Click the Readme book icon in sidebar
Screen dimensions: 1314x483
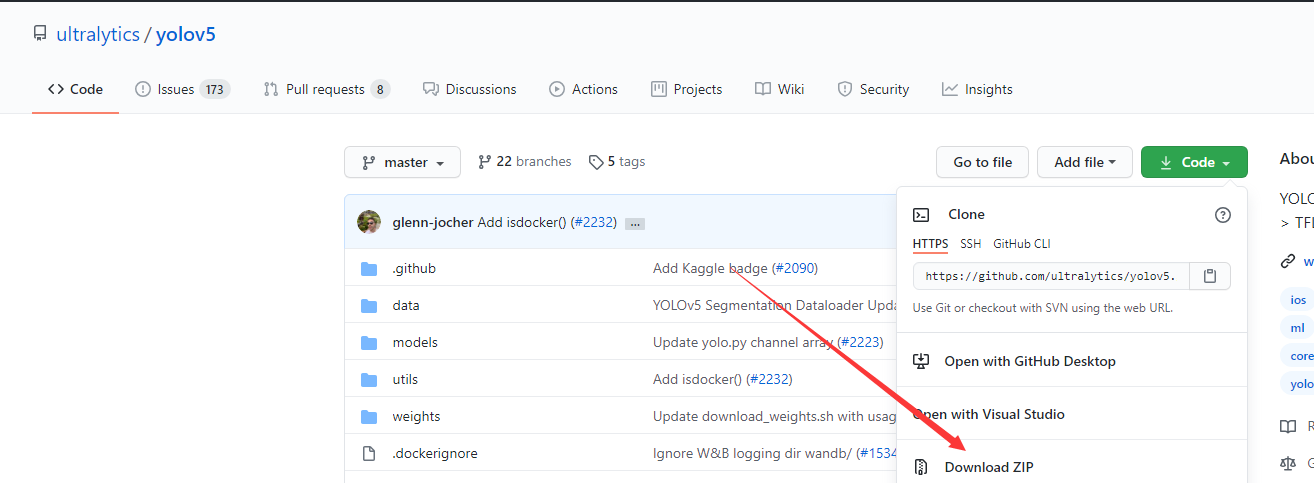click(1288, 426)
